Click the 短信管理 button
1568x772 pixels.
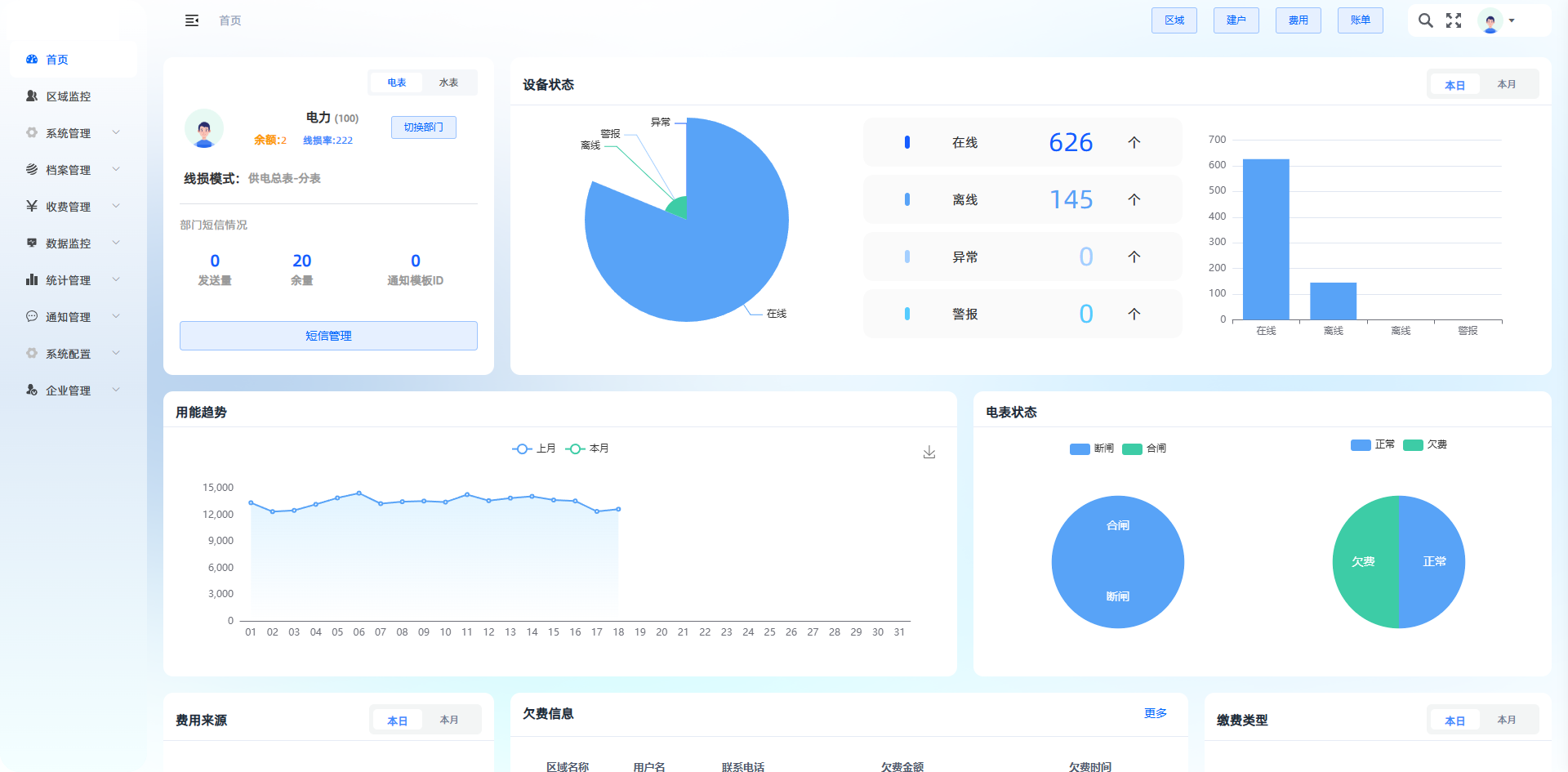pos(328,336)
